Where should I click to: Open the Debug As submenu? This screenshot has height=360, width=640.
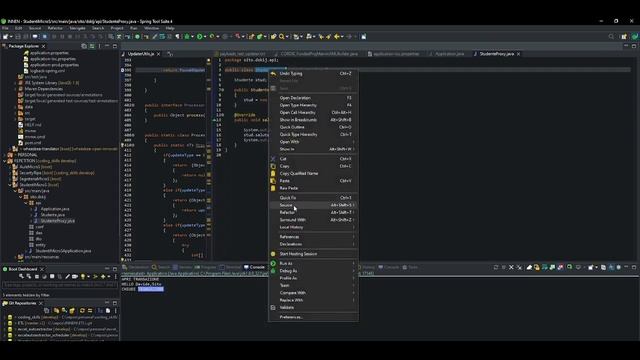pyautogui.click(x=313, y=271)
